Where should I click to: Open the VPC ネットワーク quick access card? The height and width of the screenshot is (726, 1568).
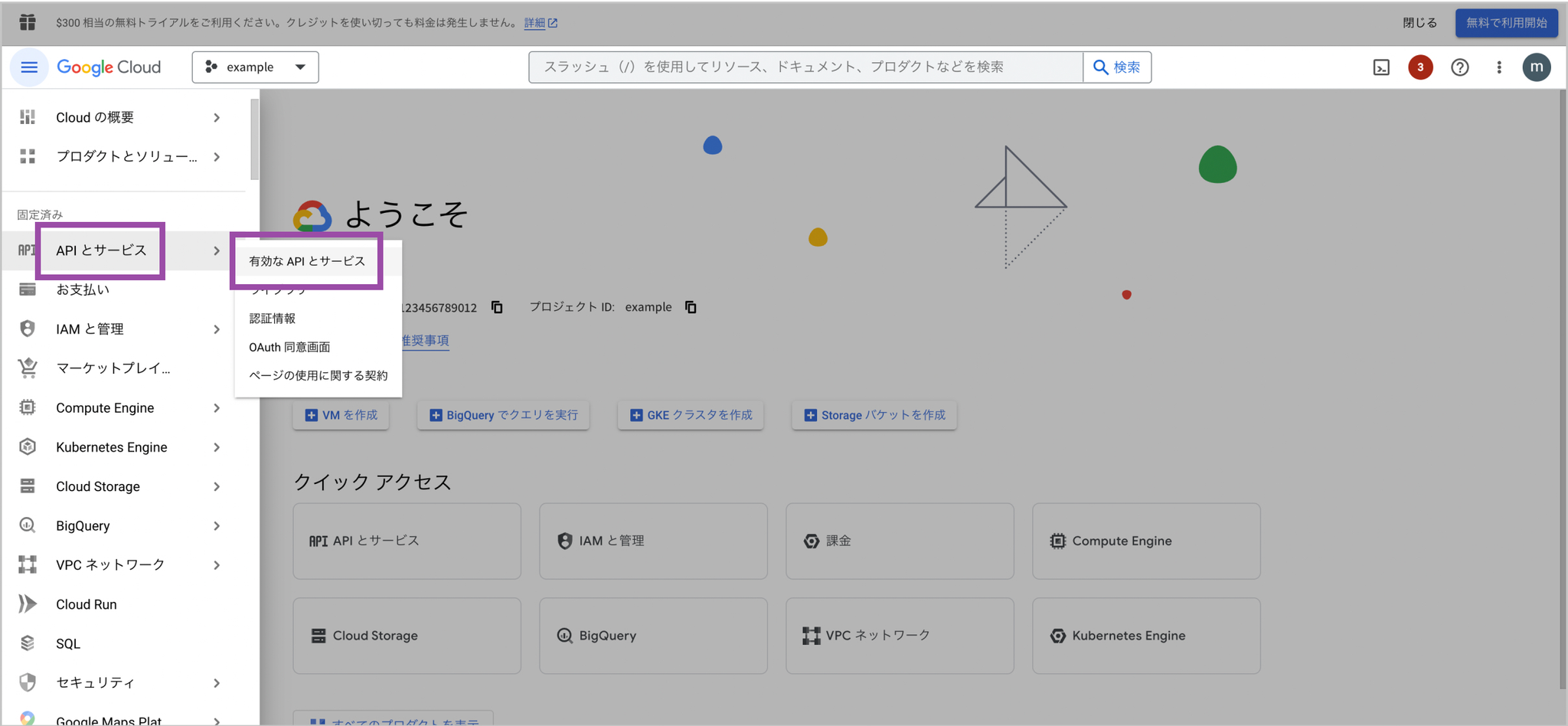(900, 636)
